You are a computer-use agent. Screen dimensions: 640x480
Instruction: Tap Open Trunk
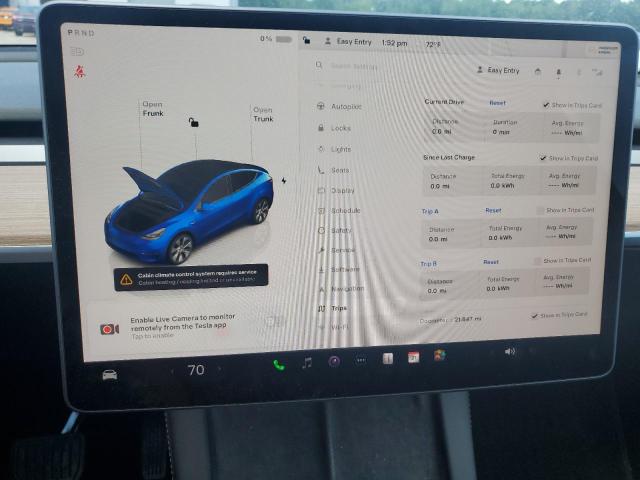click(x=263, y=114)
